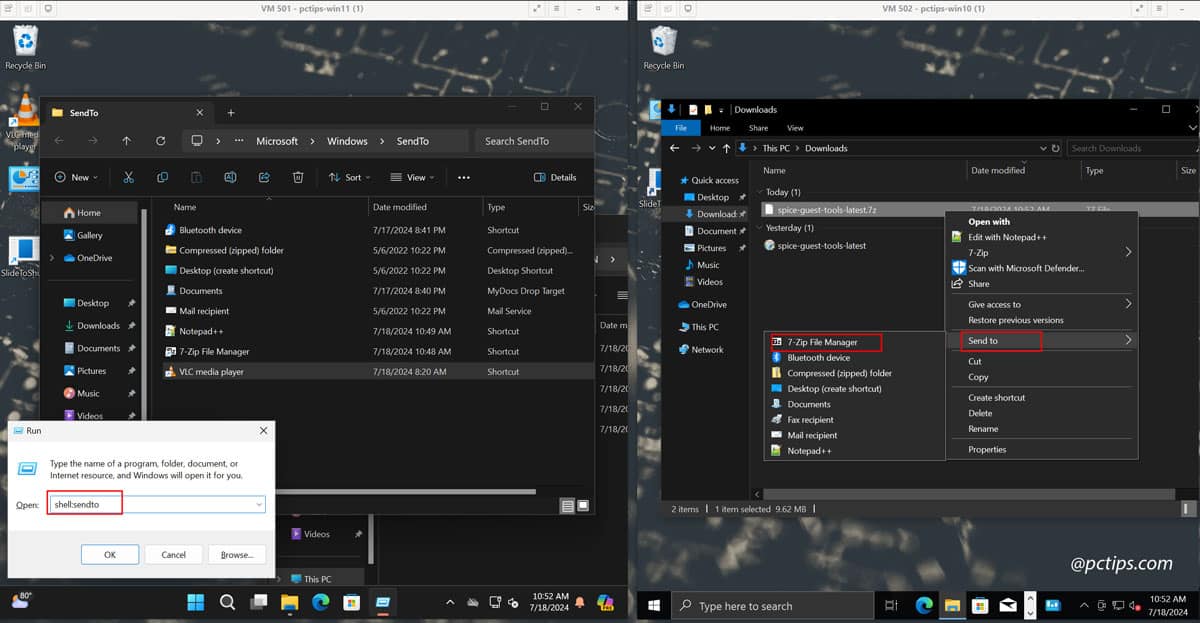This screenshot has width=1200, height=623.
Task: Click the Delete trash icon in the toolbar
Action: pyautogui.click(x=297, y=177)
